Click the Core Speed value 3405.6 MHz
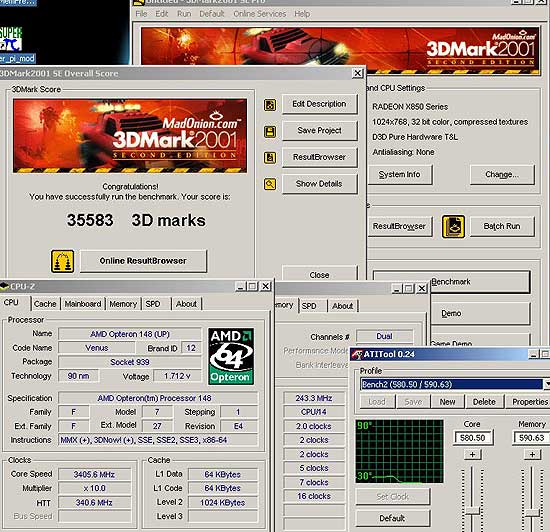Image resolution: width=550 pixels, height=532 pixels. [x=94, y=474]
